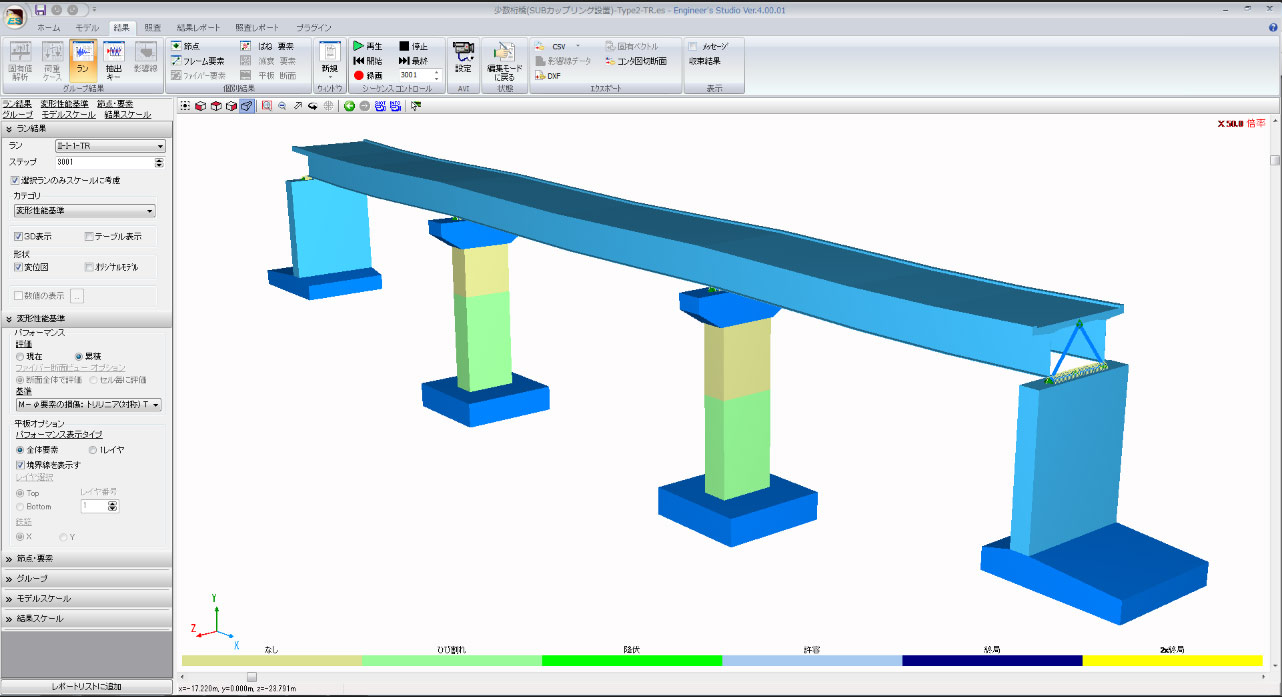
Task: Expand the 結果スケール section
Action: (86, 619)
